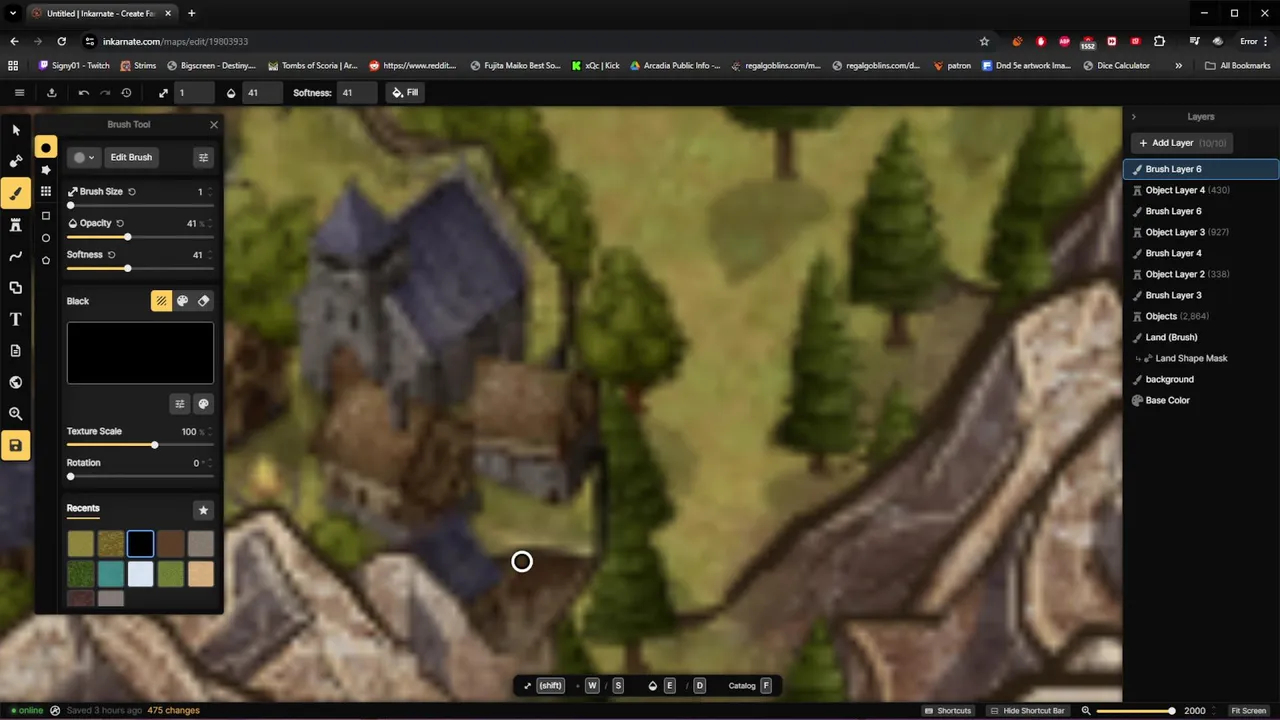Screen dimensions: 1280x720
Task: Click the top bar opacity input field
Action: click(262, 92)
